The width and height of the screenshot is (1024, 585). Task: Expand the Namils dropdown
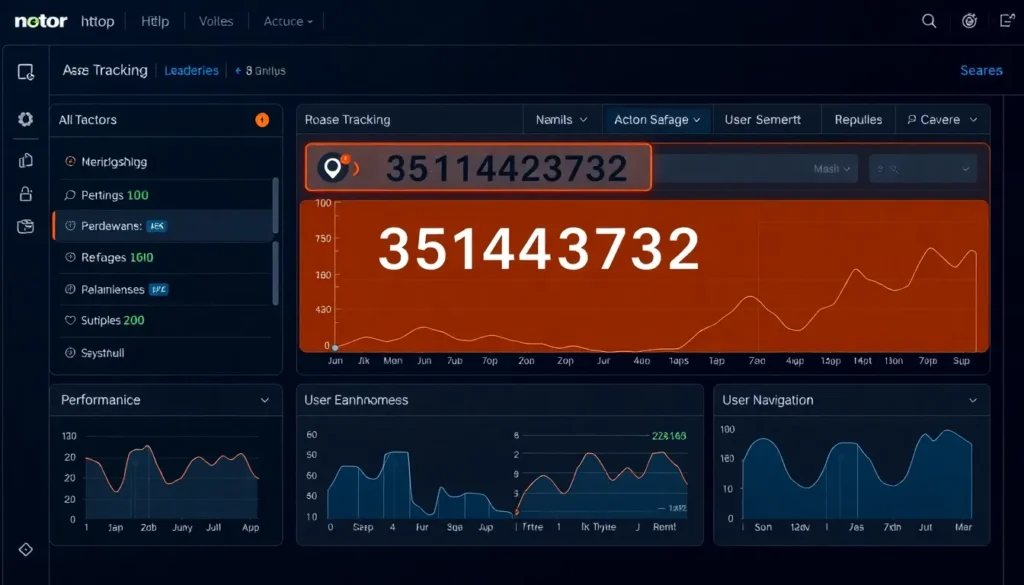tap(562, 120)
